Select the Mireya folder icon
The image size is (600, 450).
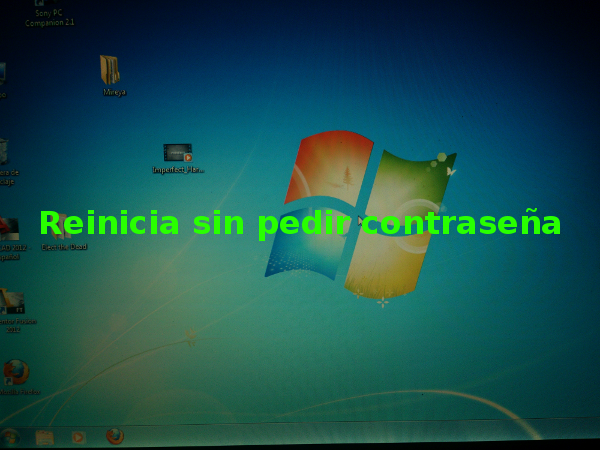(x=109, y=69)
